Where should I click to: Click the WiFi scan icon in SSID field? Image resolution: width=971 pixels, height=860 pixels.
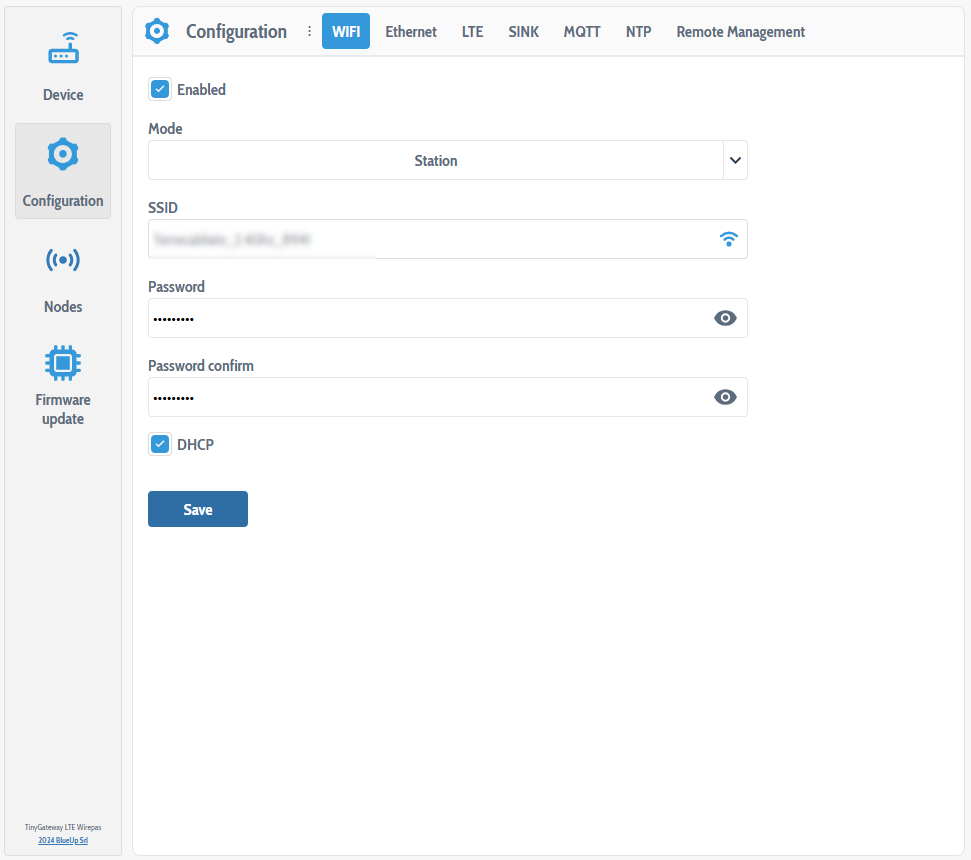tap(729, 239)
